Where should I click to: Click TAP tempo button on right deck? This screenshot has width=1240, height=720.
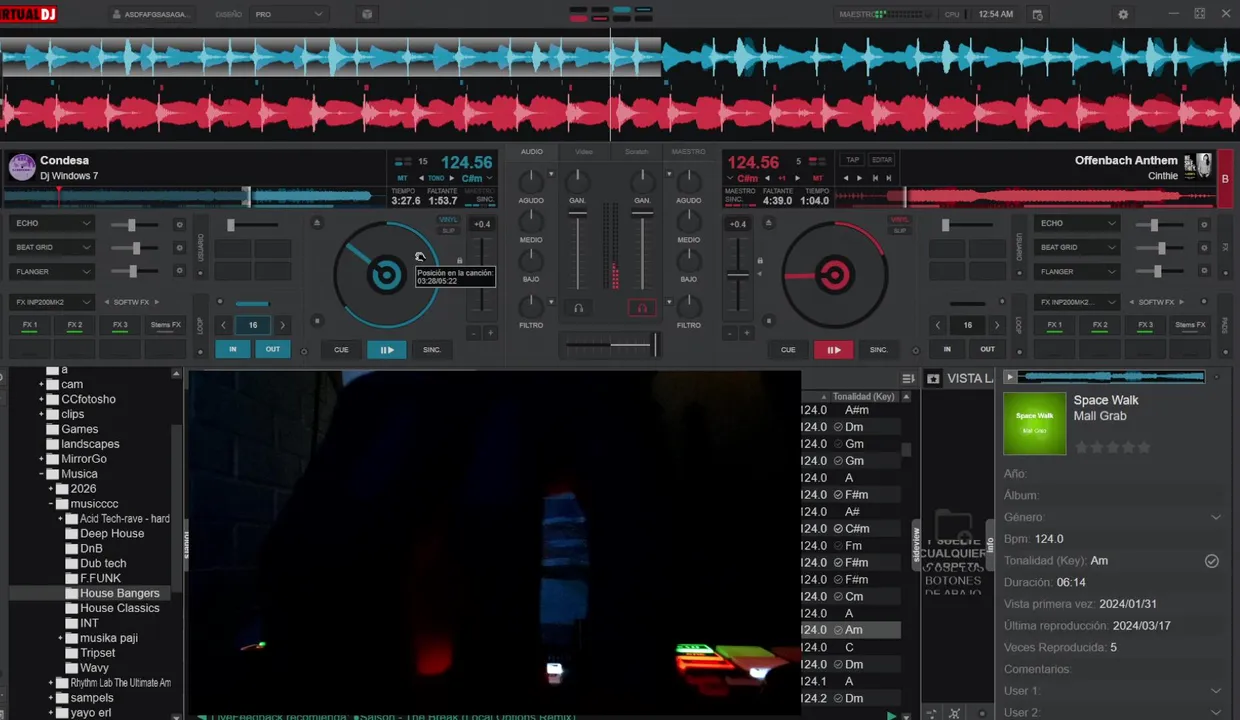point(852,160)
